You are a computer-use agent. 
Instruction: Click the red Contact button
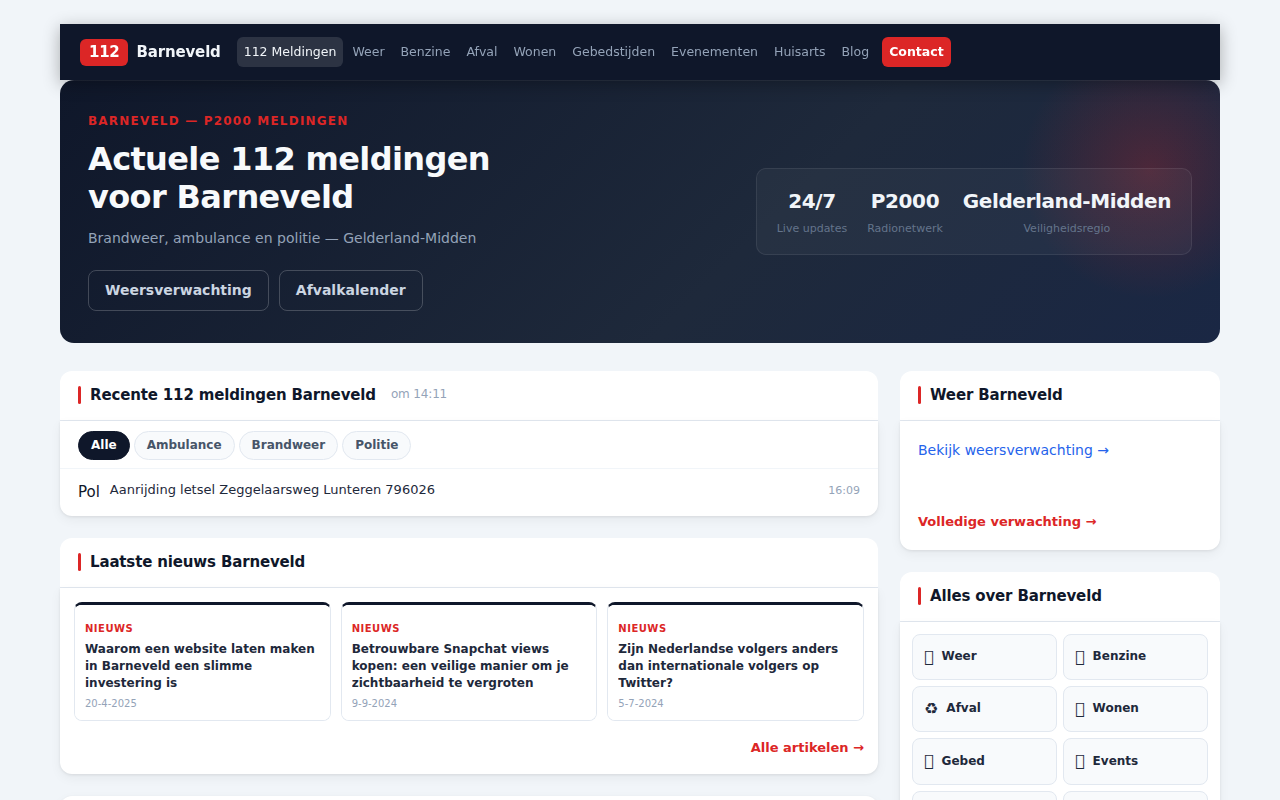(916, 52)
